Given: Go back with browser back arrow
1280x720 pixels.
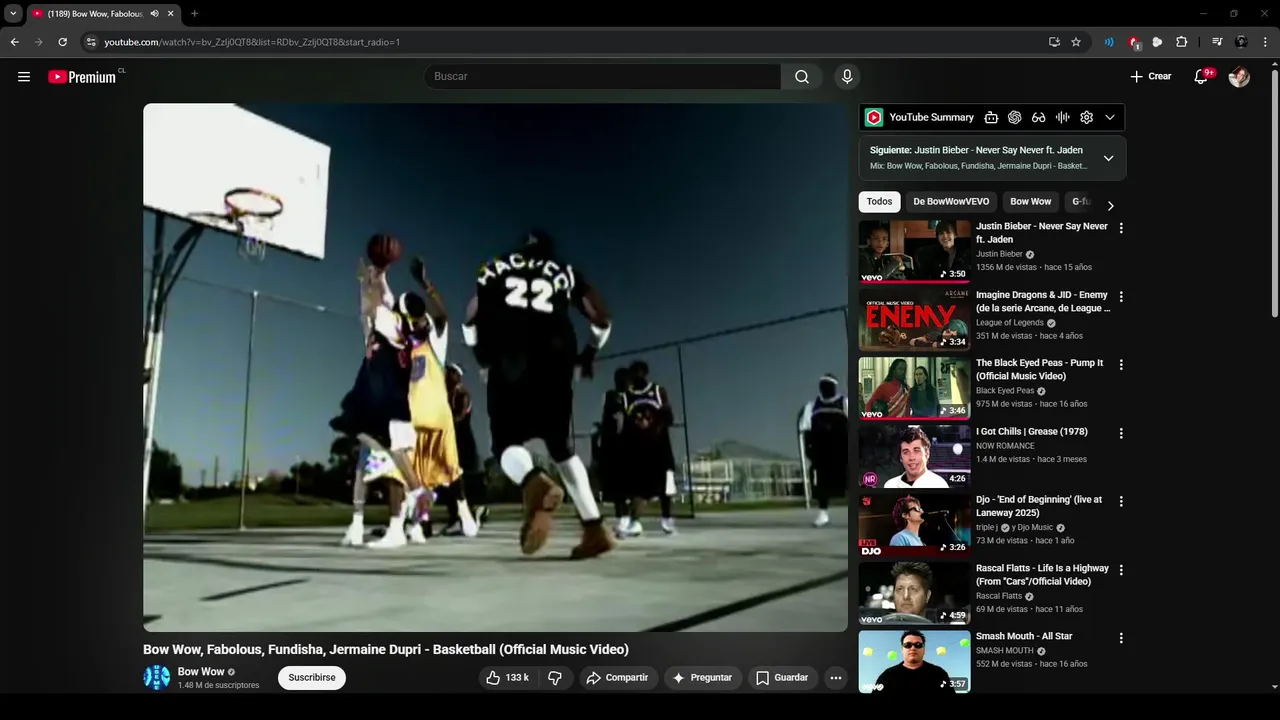Looking at the screenshot, I should (x=14, y=42).
